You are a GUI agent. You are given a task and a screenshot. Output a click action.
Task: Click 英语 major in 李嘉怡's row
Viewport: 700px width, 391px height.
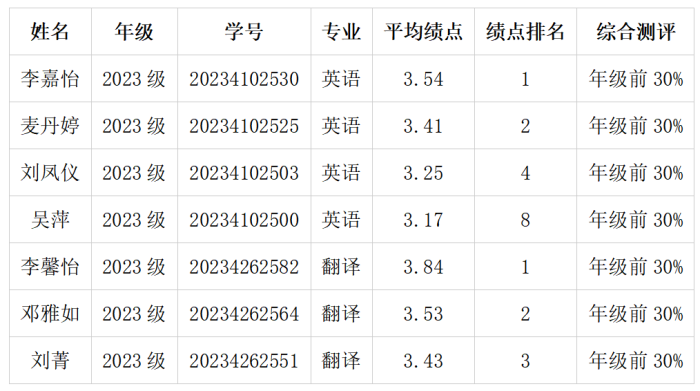pyautogui.click(x=342, y=79)
